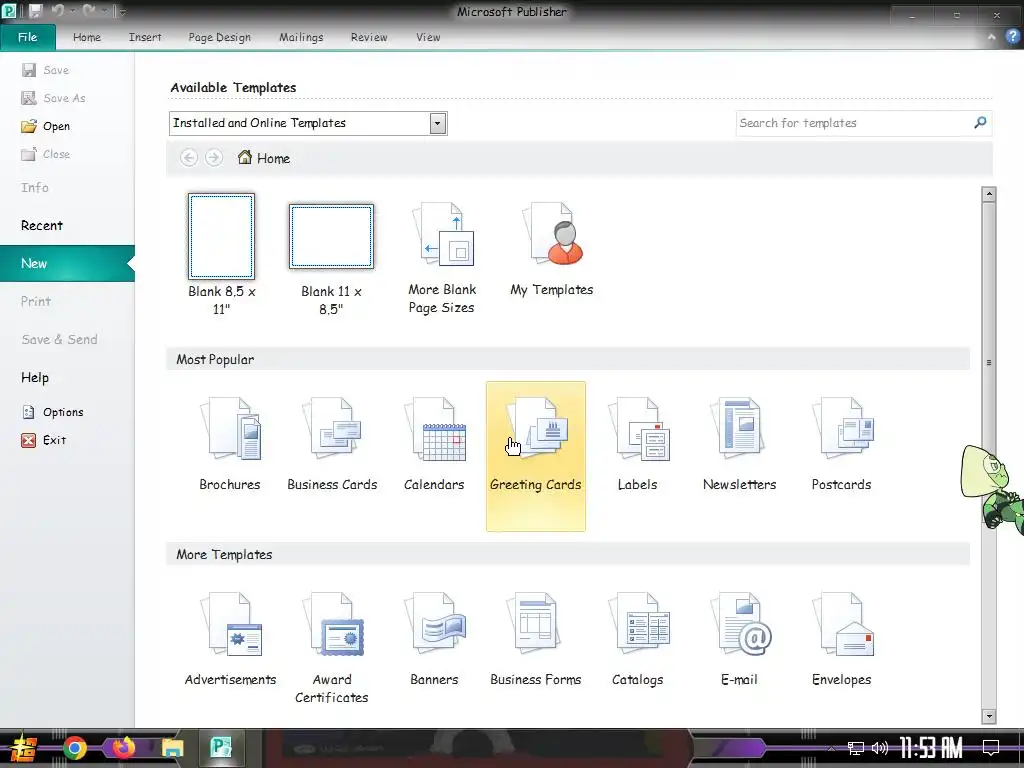Click the Help question mark icon
Screen dimensions: 1024x768
tap(1013, 37)
